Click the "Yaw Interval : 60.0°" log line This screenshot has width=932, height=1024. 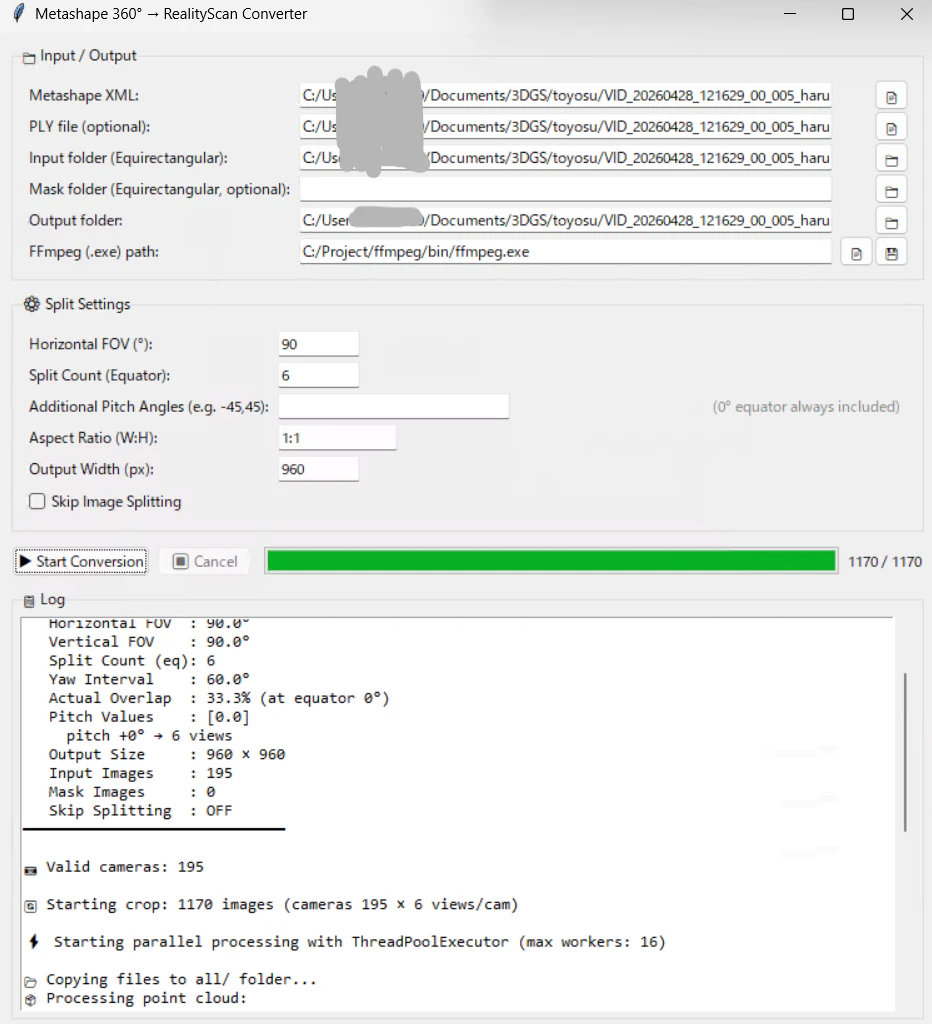click(149, 679)
